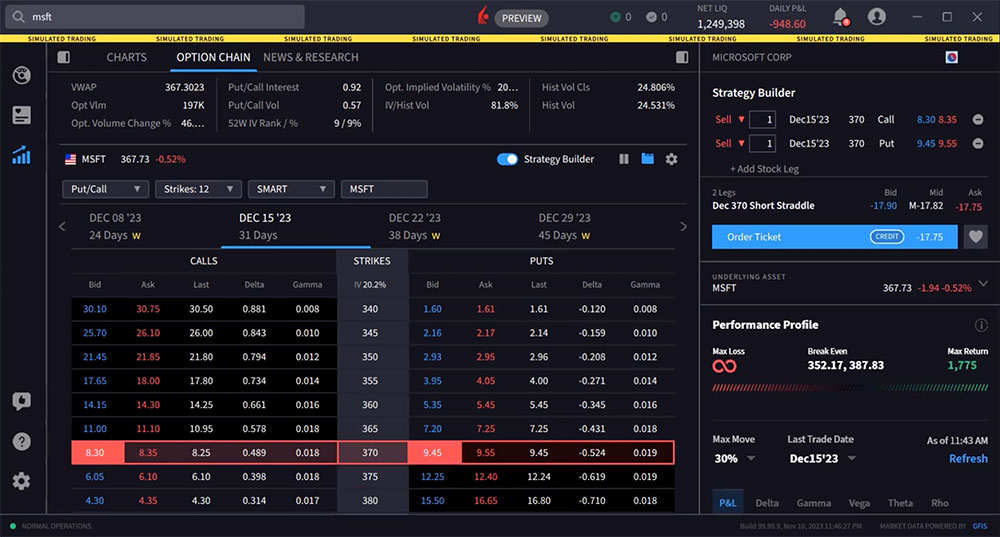The image size is (1000, 537).
Task: Select the DEC 15 '23 expiration
Action: tap(296, 226)
